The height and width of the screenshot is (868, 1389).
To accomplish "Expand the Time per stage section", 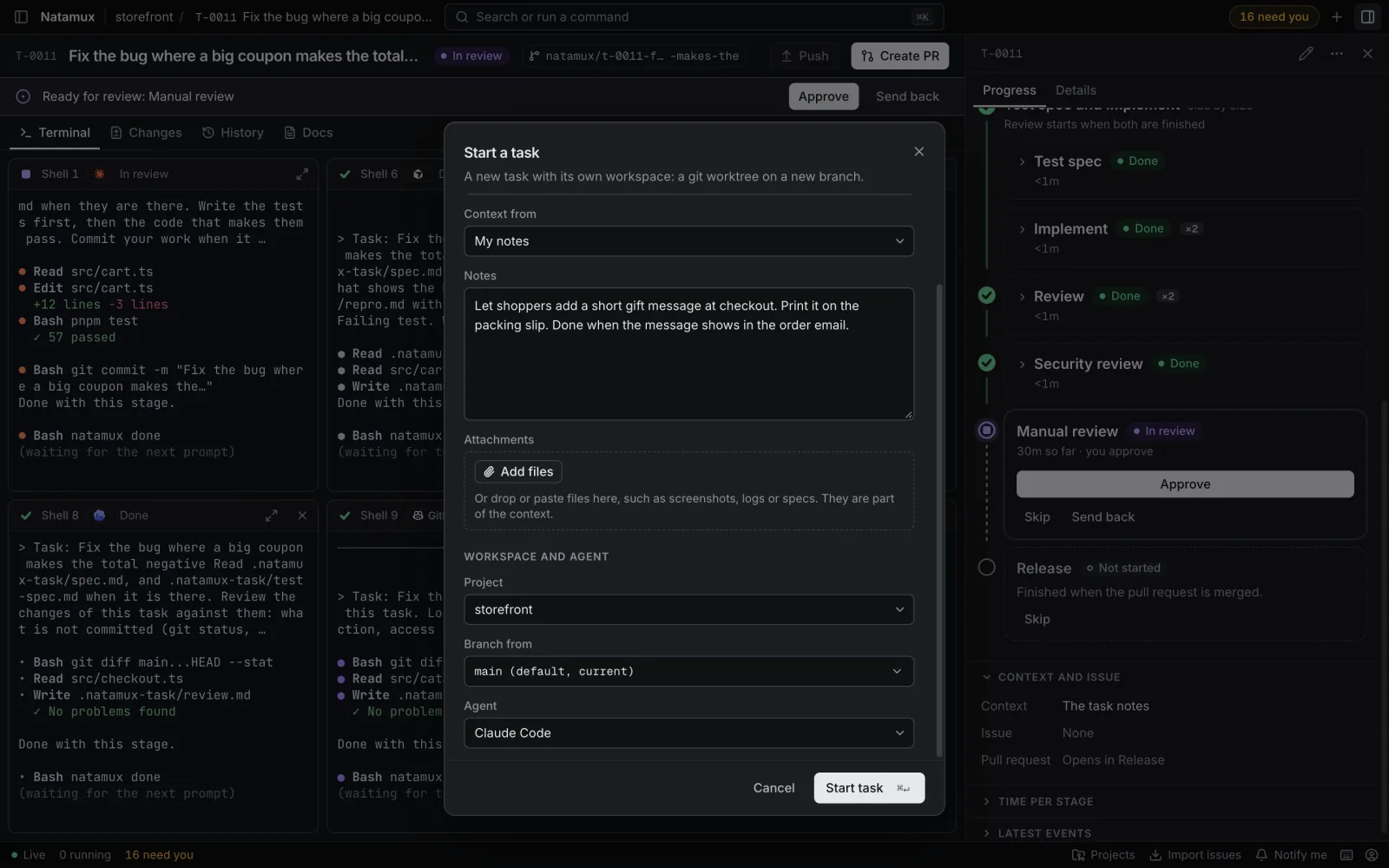I will point(1037,801).
